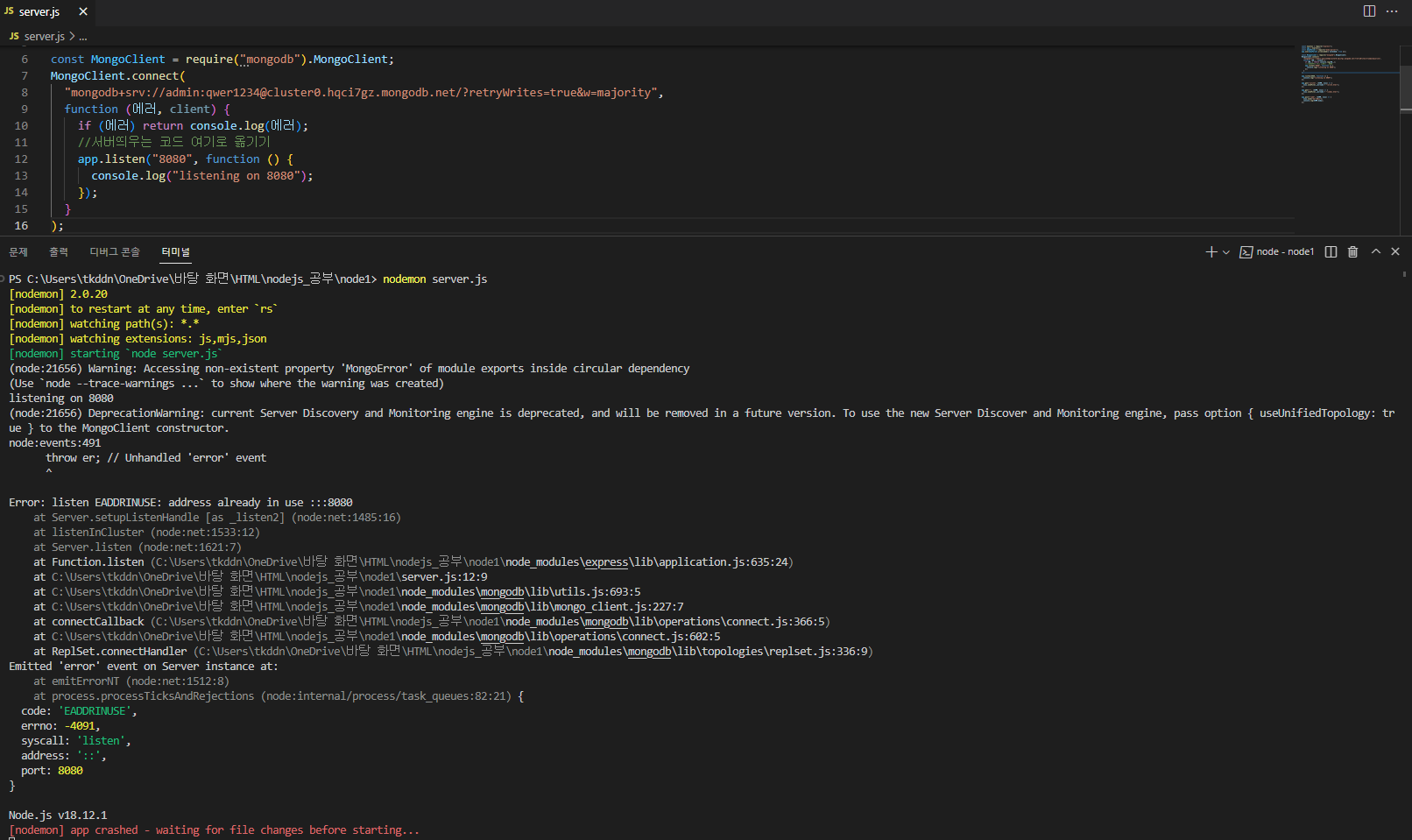The width and height of the screenshot is (1412, 840).
Task: Close the terminal panel
Action: [1395, 251]
